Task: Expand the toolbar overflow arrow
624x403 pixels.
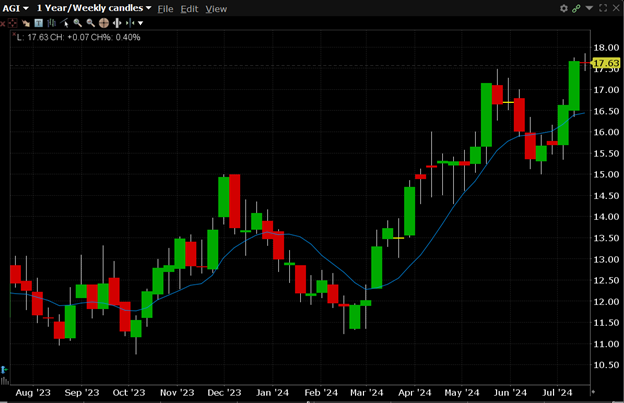Action: click(140, 23)
